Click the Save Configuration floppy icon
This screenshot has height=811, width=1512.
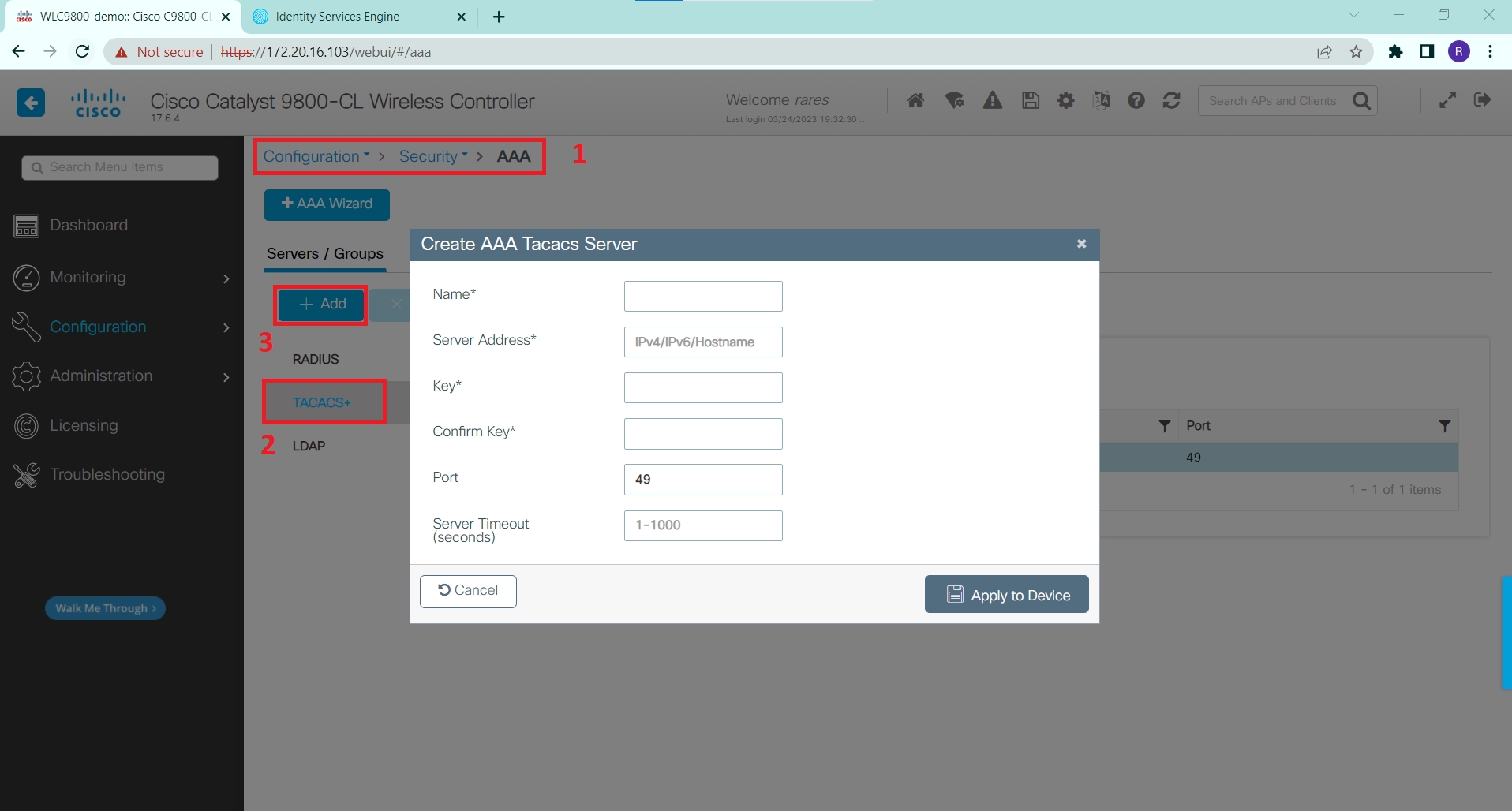[1031, 100]
